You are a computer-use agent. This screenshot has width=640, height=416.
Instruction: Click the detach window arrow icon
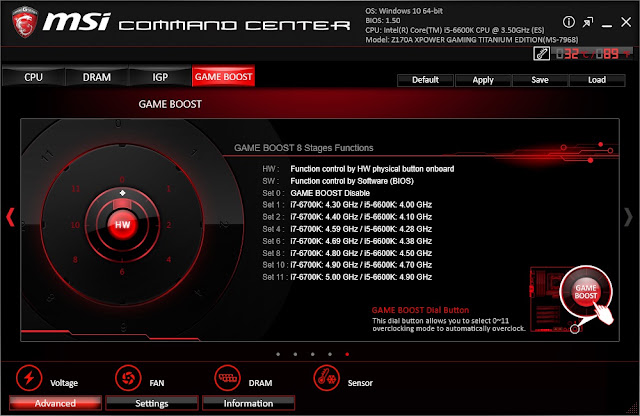pyautogui.click(x=588, y=22)
